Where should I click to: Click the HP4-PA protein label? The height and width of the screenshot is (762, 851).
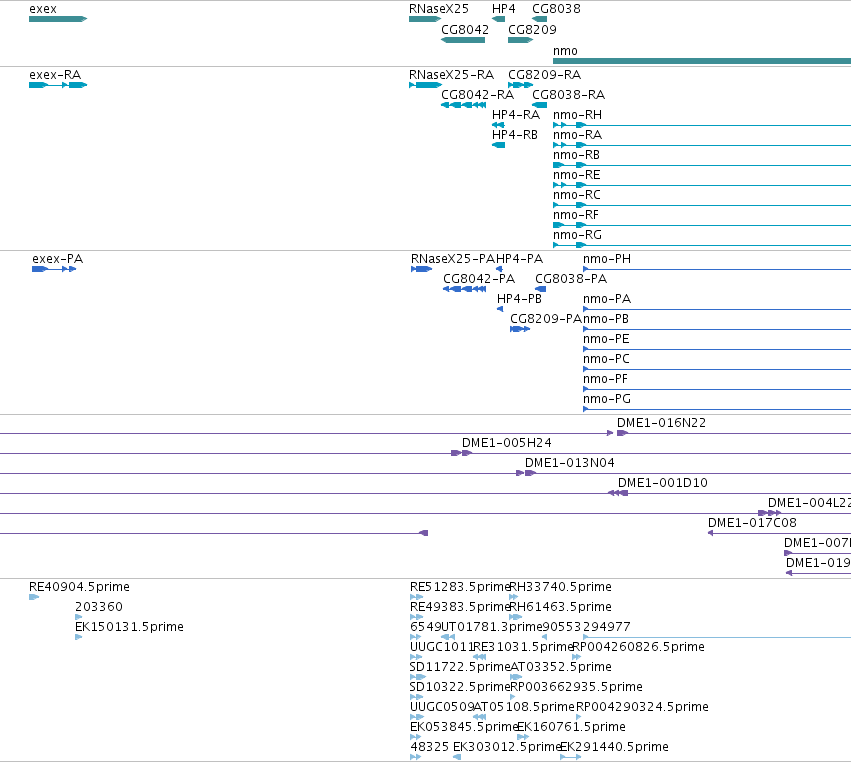[519, 259]
